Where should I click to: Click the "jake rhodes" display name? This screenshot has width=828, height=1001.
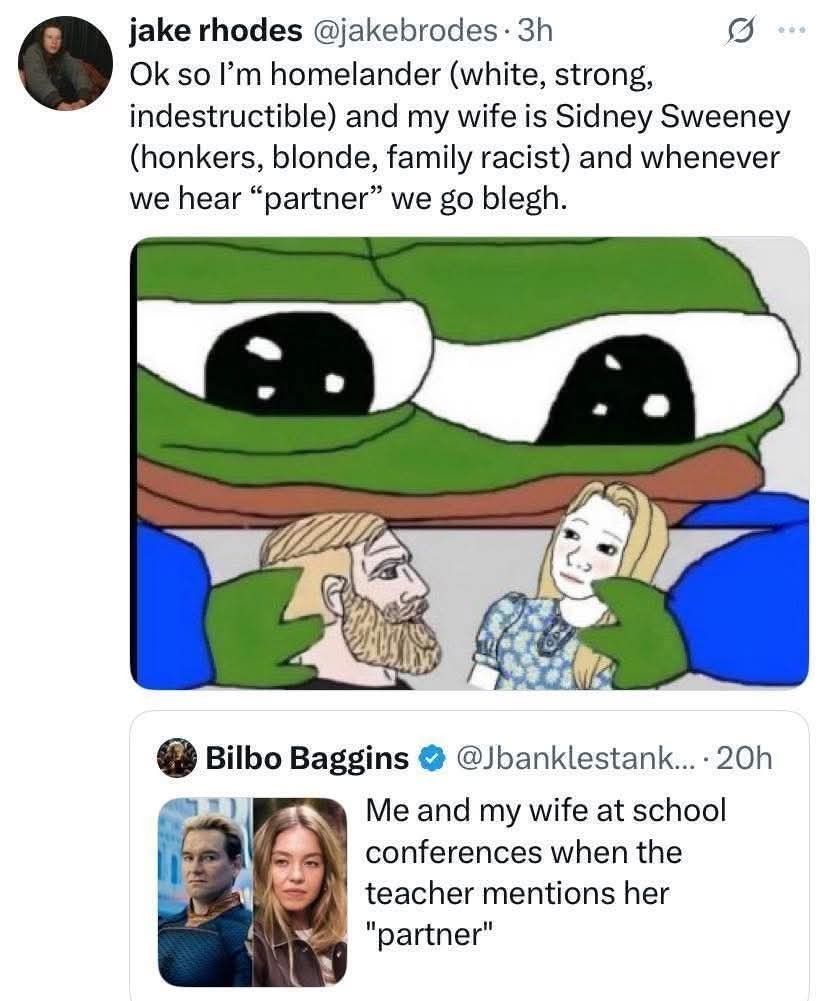tap(216, 31)
